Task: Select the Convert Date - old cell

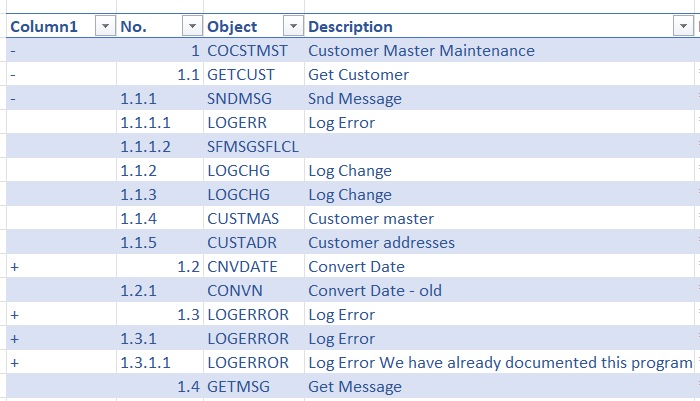Action: tap(375, 291)
